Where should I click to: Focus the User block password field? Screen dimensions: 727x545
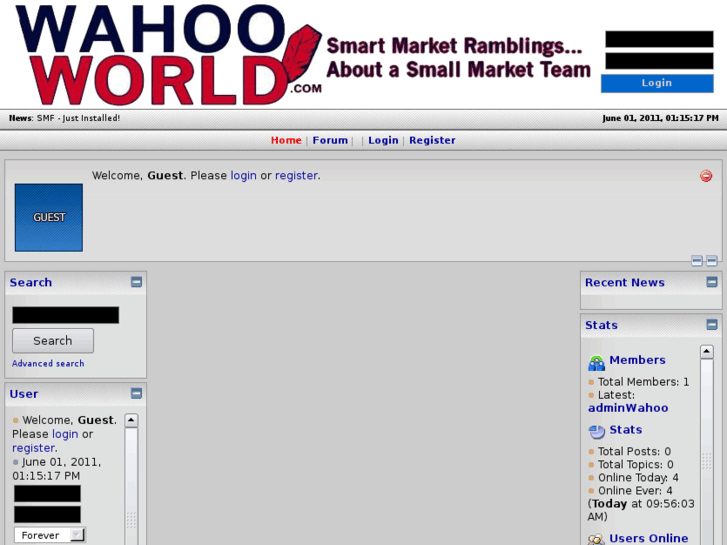(47, 514)
